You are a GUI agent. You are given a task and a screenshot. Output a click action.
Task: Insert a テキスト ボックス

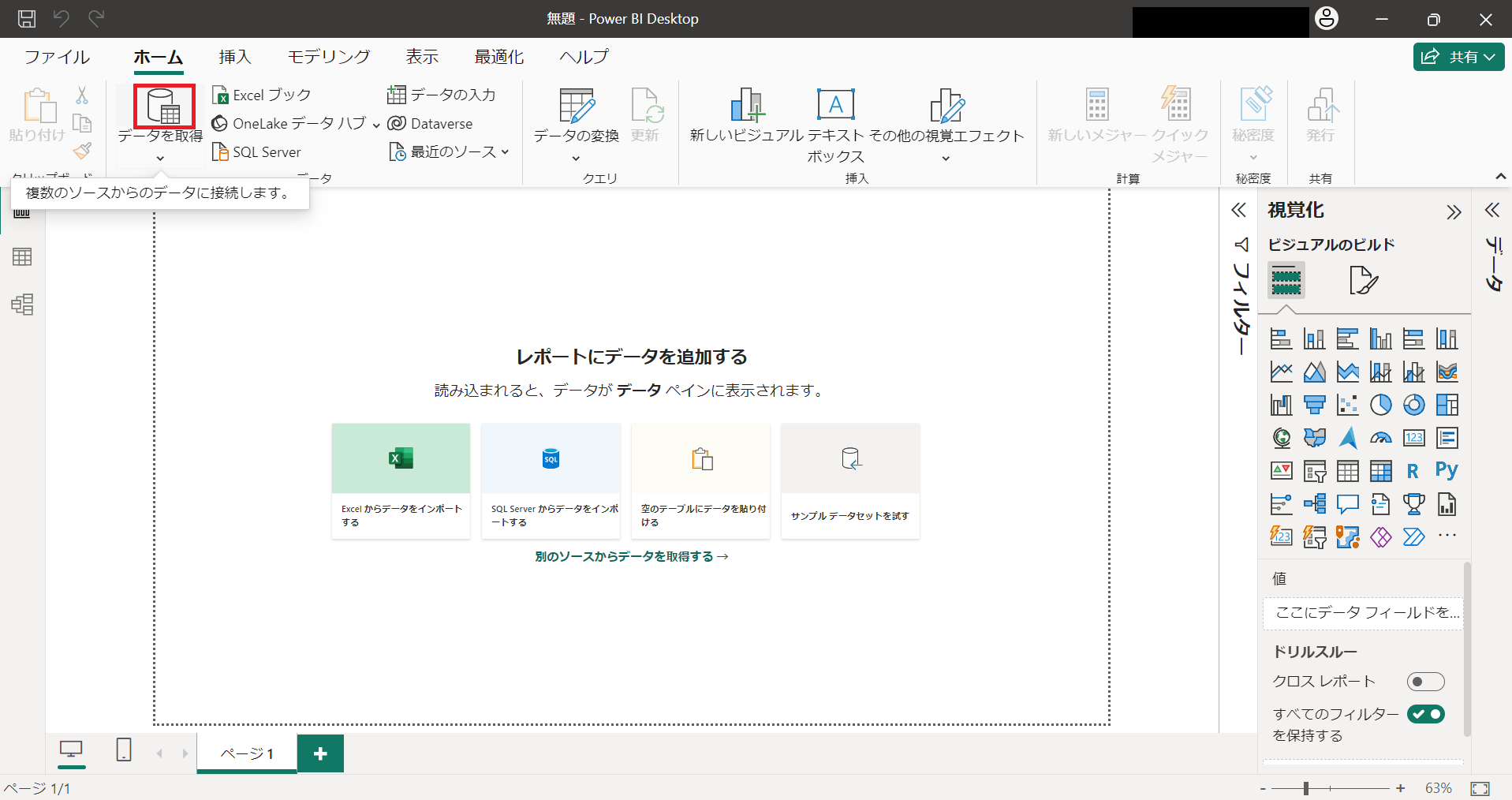coord(836,125)
